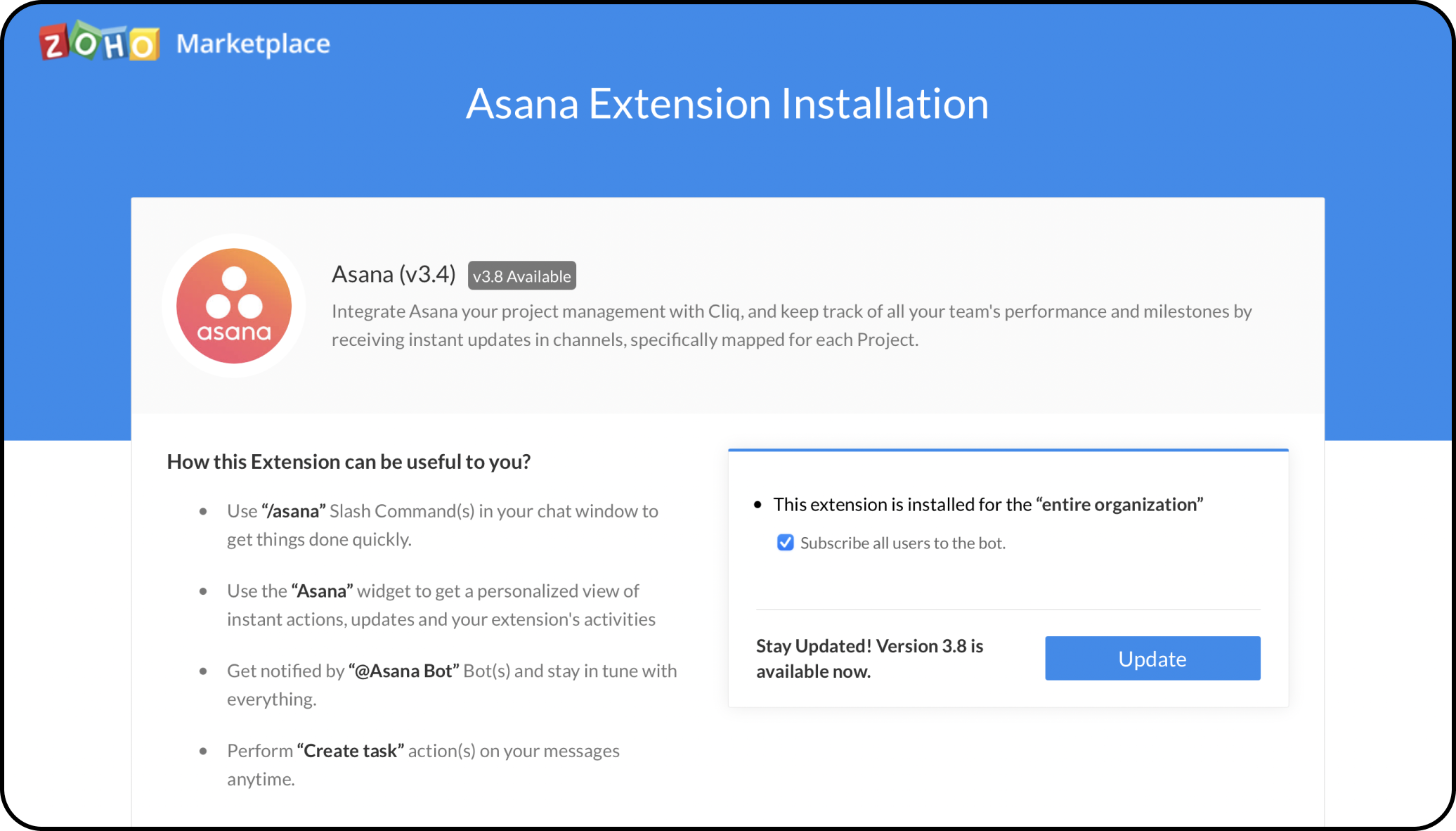The width and height of the screenshot is (1456, 831).
Task: Click the Asana (v3.4) extension title
Action: click(394, 274)
